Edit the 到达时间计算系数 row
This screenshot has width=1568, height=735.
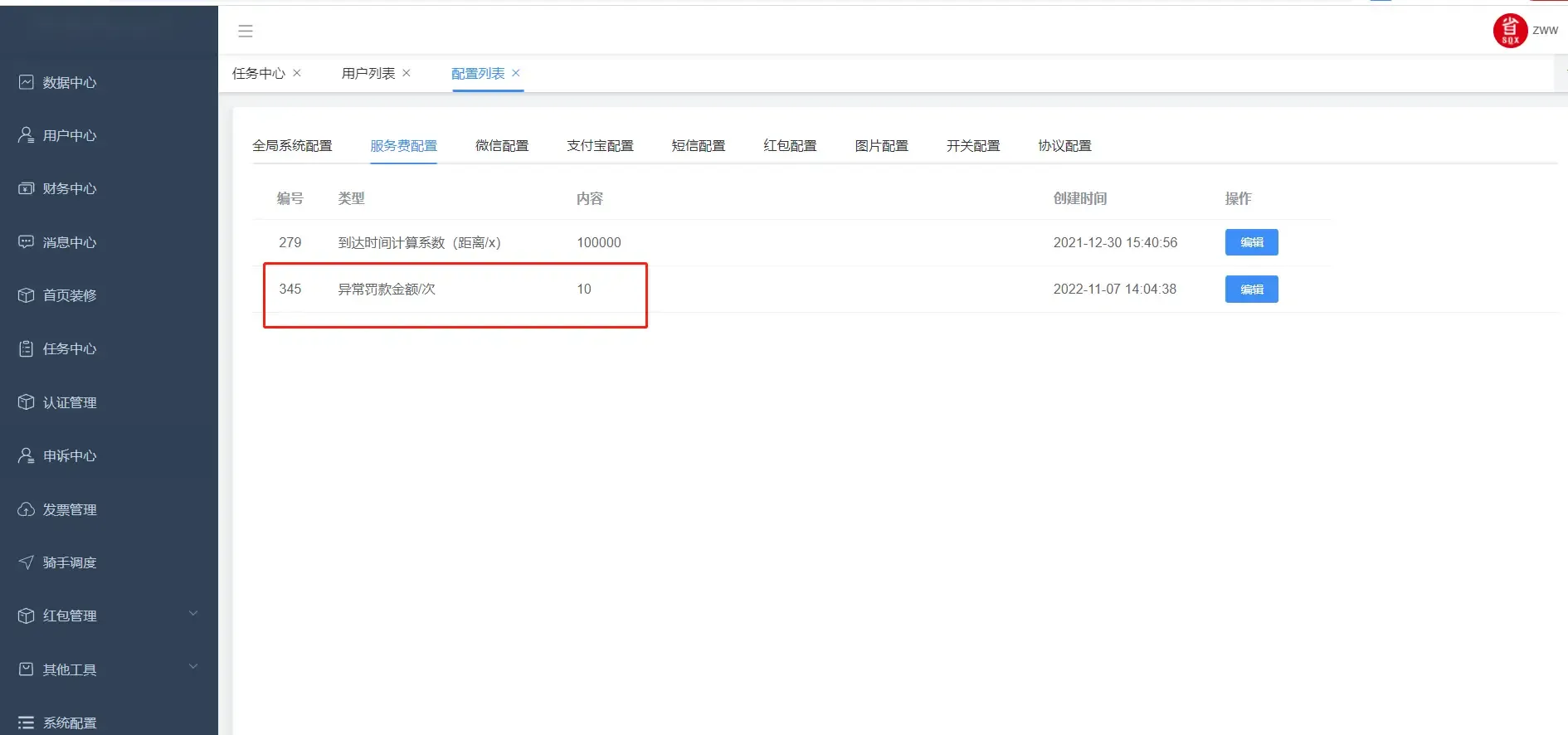(1251, 242)
